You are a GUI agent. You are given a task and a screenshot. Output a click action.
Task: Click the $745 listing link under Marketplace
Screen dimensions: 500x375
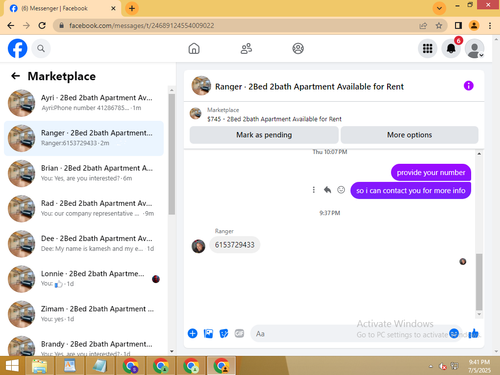point(274,119)
